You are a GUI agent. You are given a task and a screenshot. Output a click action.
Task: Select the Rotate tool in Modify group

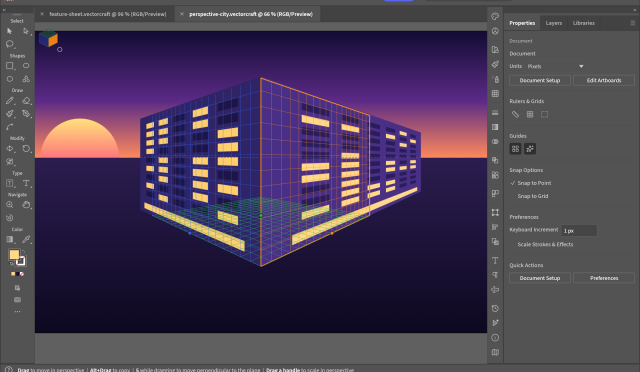[x=26, y=149]
